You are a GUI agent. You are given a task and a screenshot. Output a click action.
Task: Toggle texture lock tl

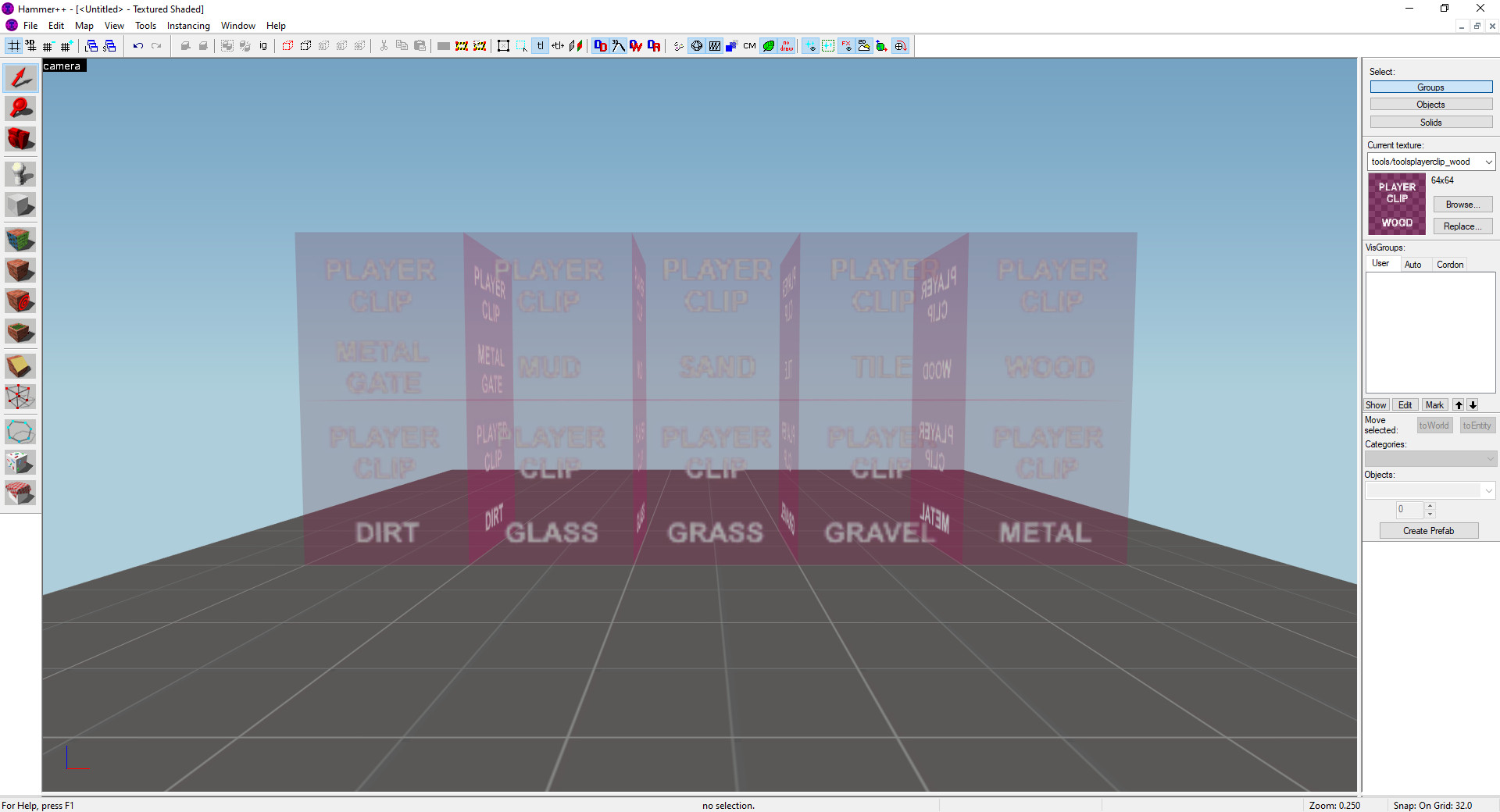540,45
